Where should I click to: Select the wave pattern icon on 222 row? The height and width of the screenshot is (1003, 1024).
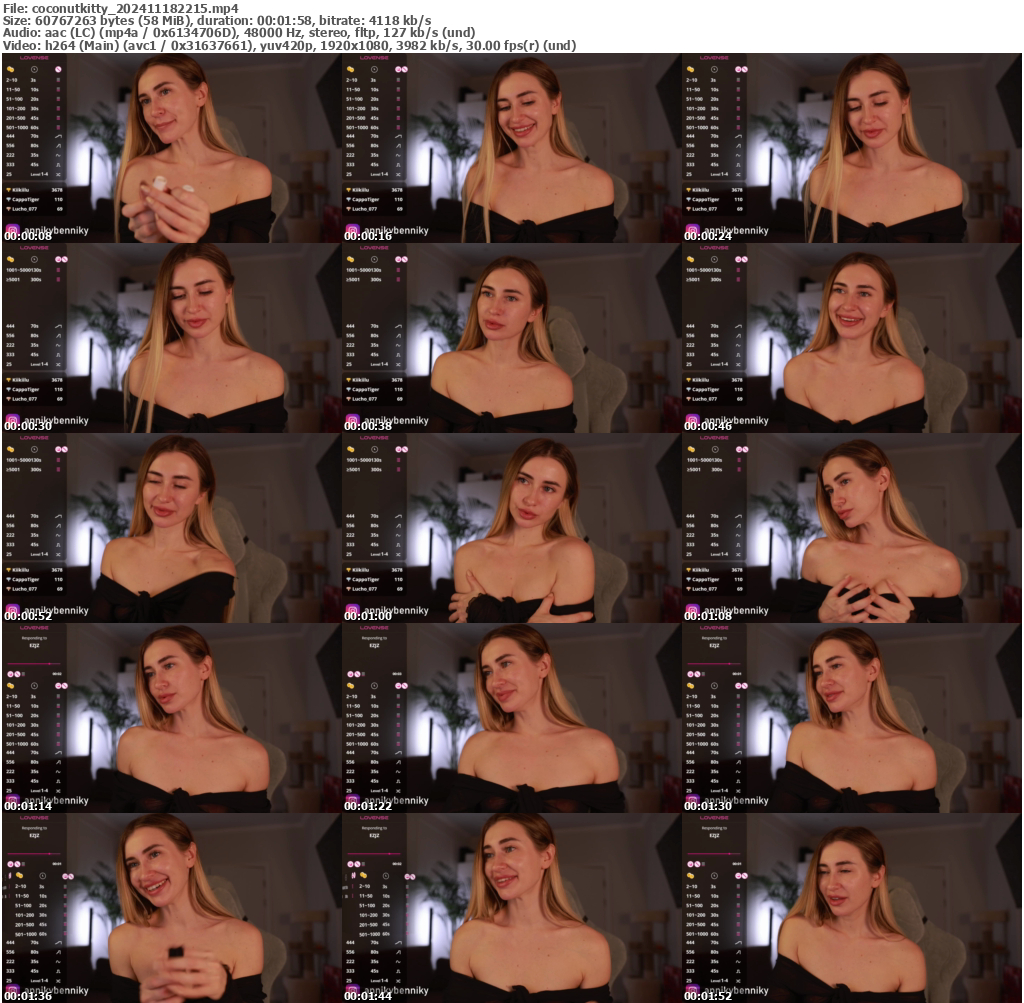(x=58, y=154)
